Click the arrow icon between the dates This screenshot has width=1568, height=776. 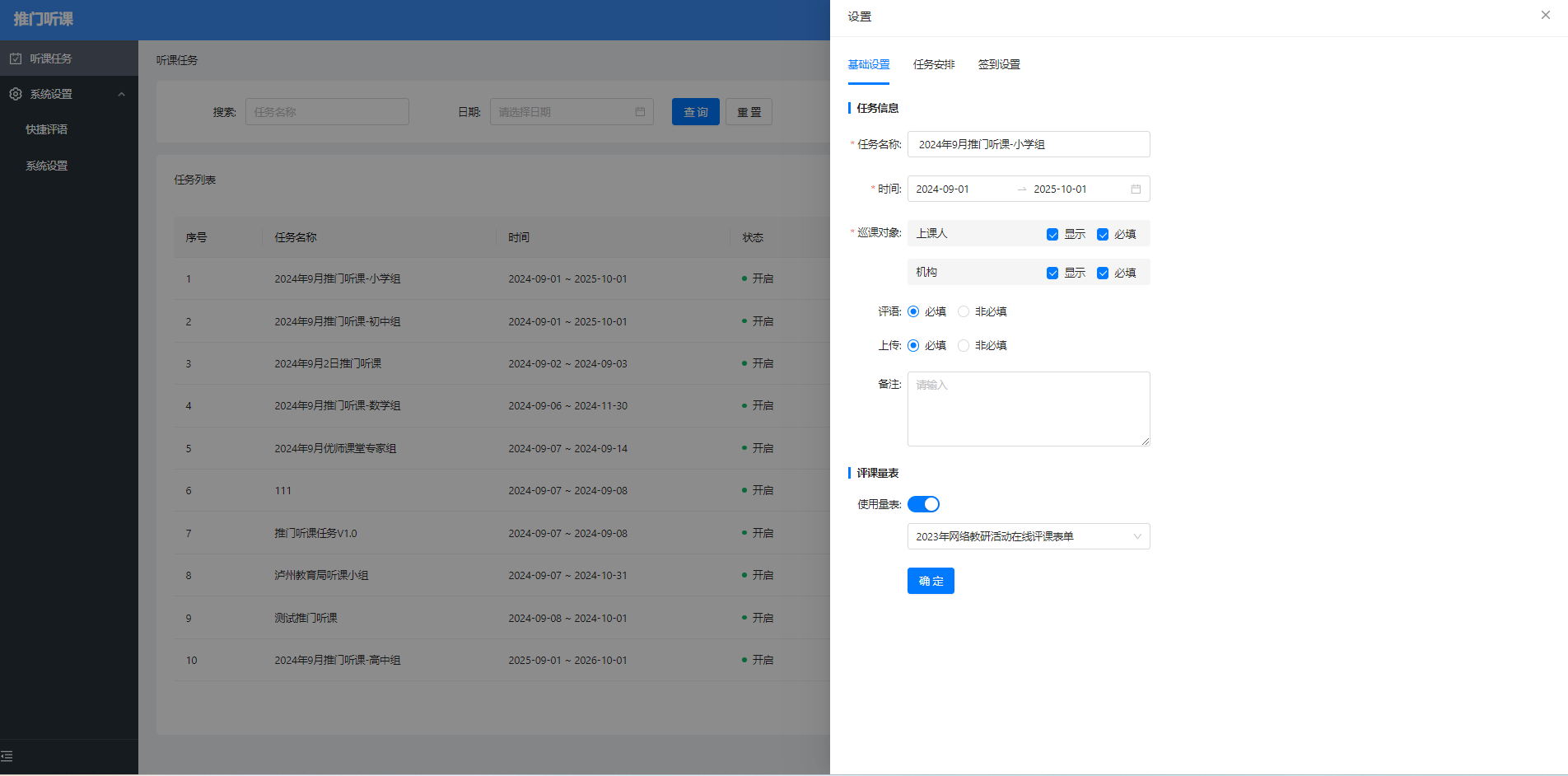pyautogui.click(x=1022, y=189)
